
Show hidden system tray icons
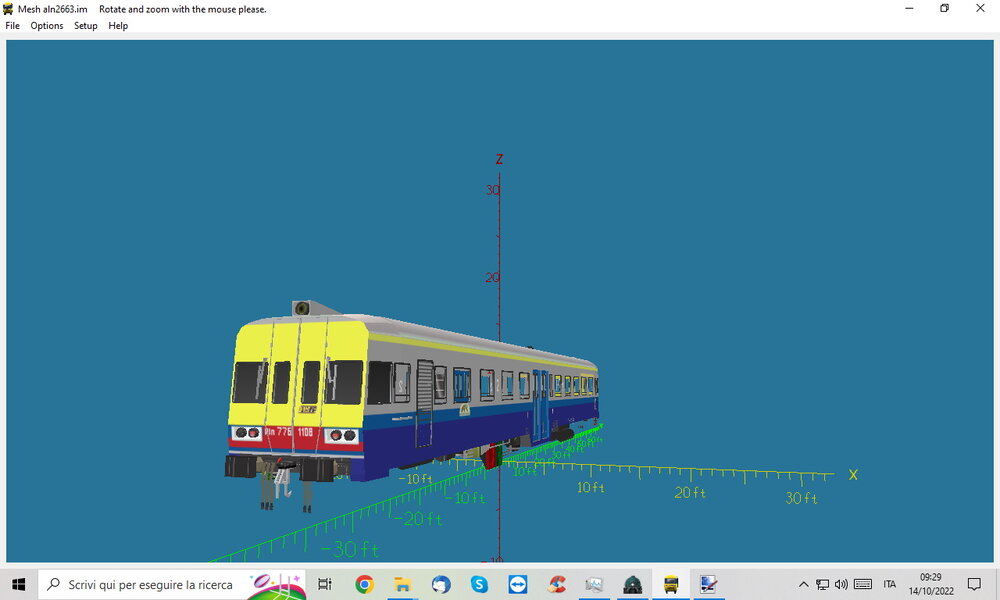coord(804,584)
